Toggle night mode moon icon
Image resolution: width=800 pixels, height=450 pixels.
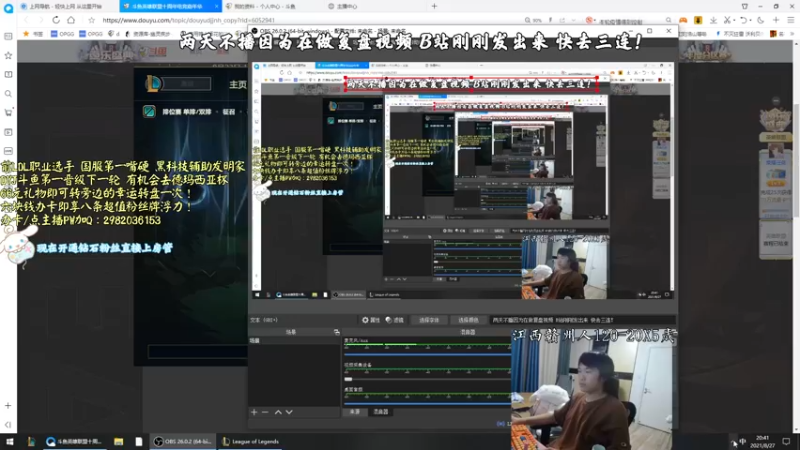click(760, 20)
